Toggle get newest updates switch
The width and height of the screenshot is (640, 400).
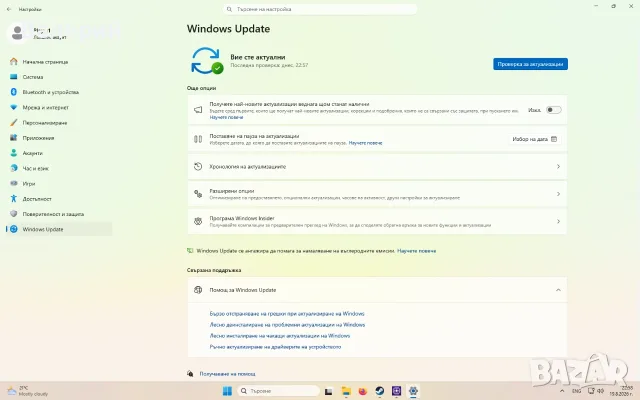[x=553, y=110]
